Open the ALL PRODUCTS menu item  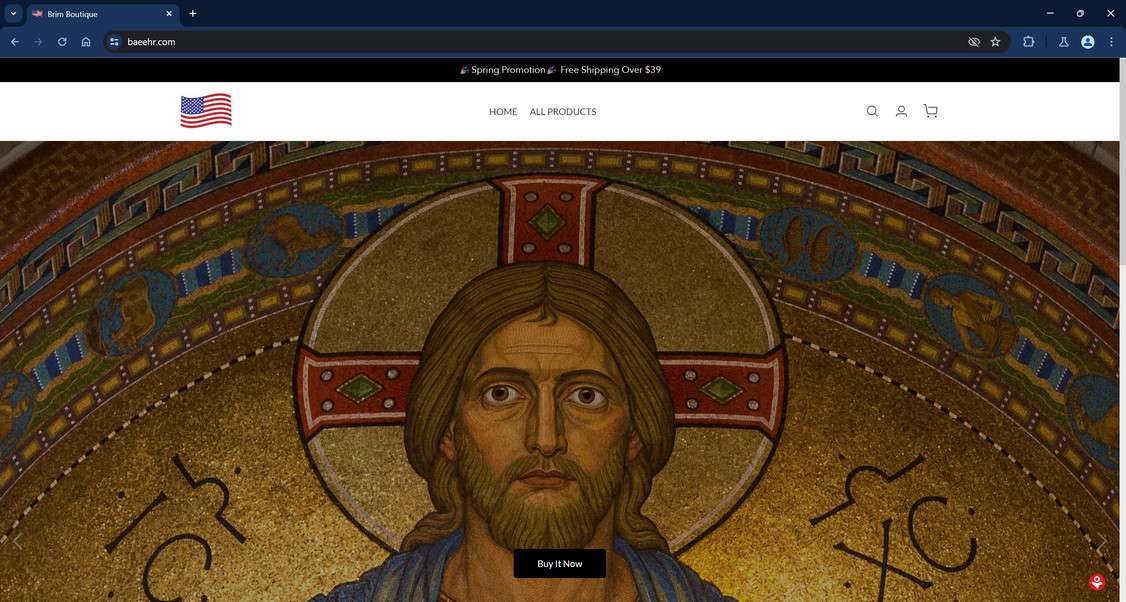[x=563, y=111]
